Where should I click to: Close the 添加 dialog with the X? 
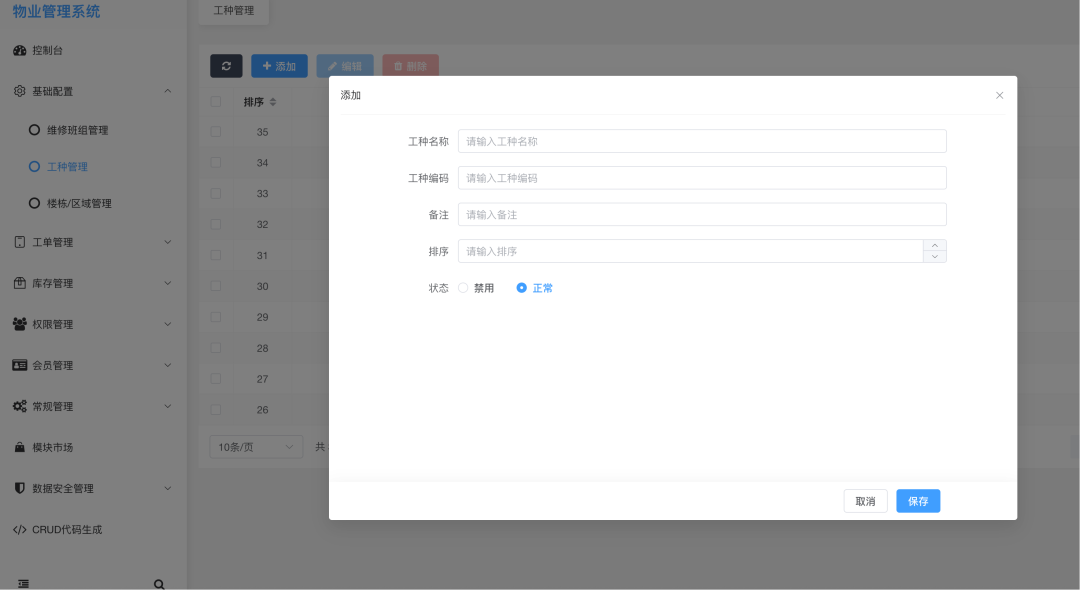point(999,95)
